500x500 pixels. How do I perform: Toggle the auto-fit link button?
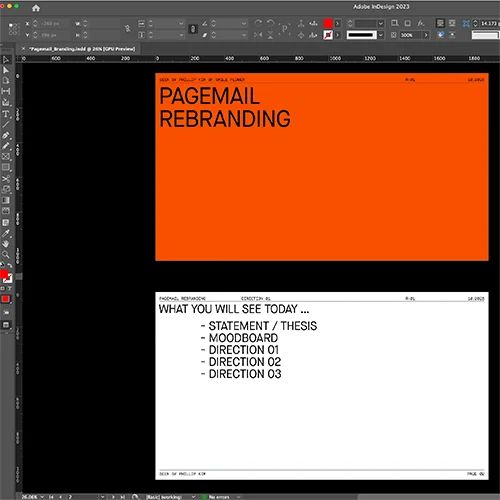coord(193,29)
